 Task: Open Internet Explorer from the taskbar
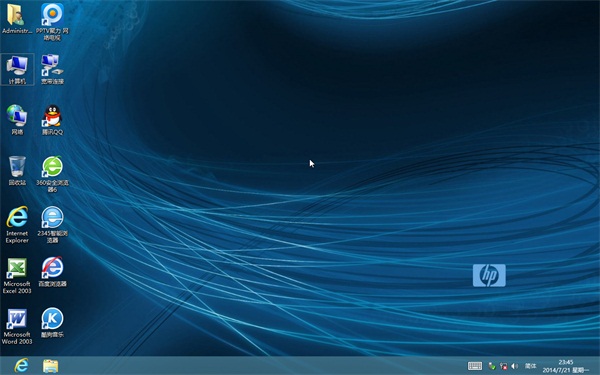(21, 365)
